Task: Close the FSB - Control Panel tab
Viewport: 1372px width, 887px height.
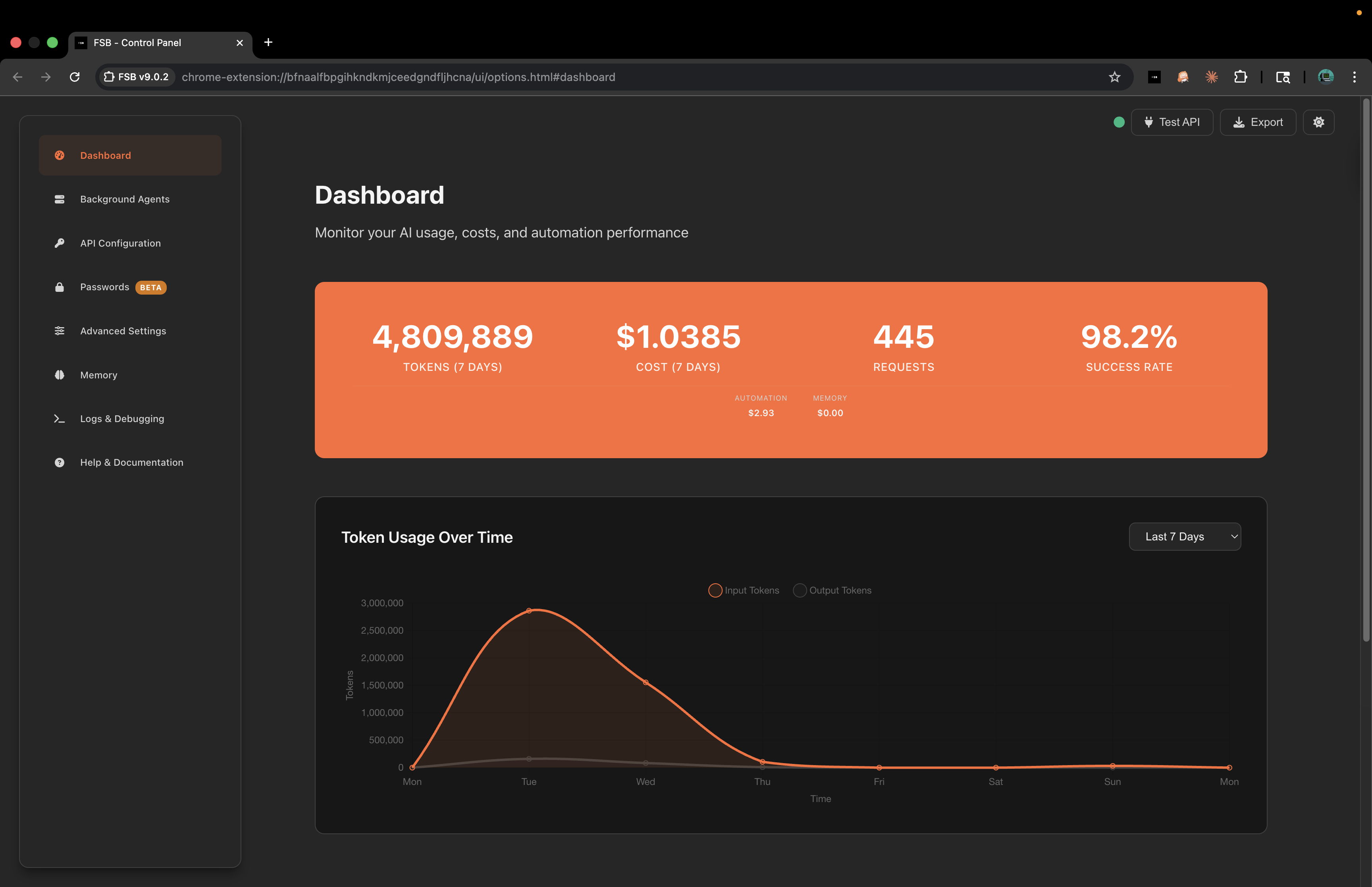Action: point(239,42)
